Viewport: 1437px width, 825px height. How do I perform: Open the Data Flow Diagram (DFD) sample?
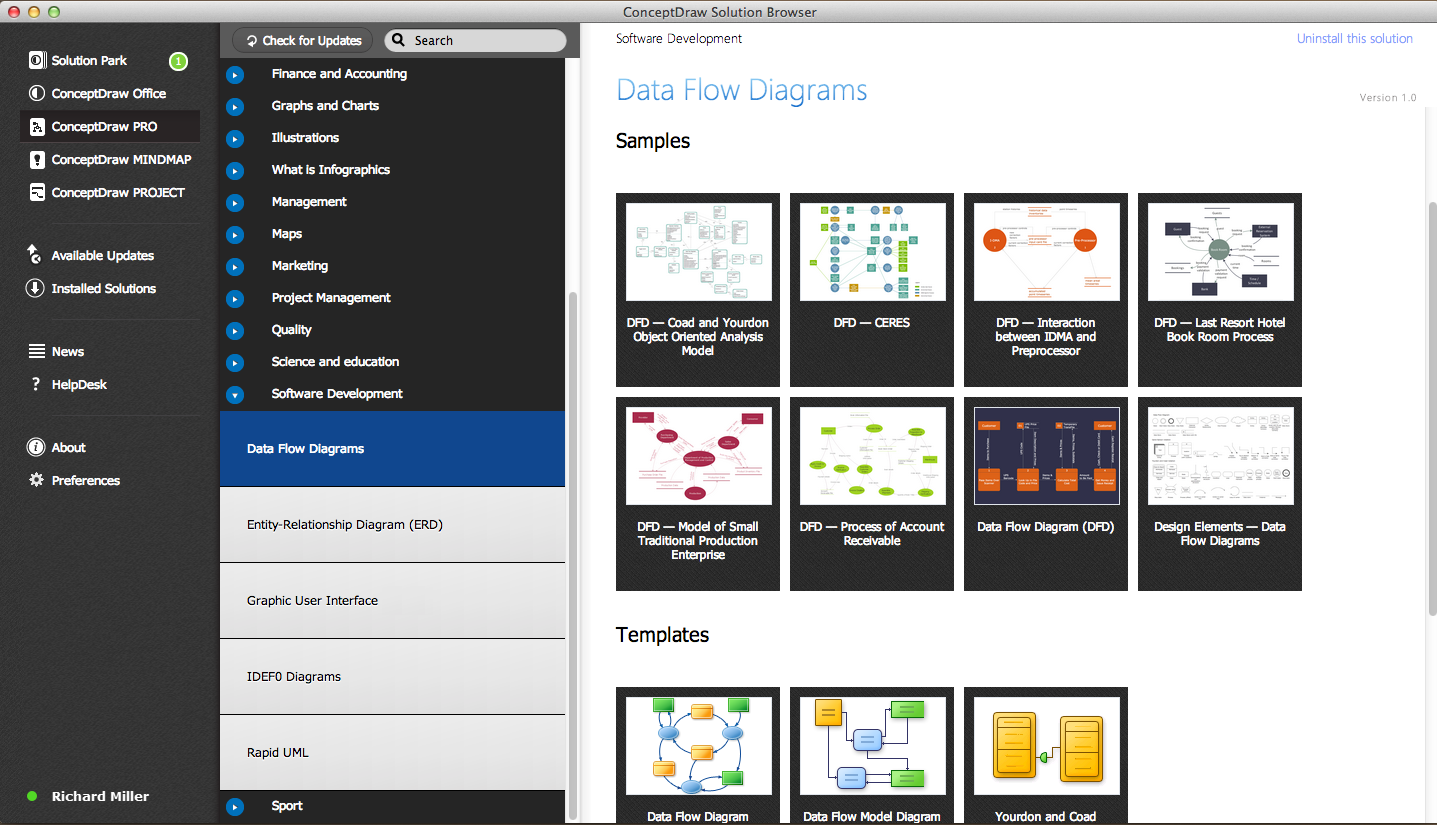click(1046, 494)
